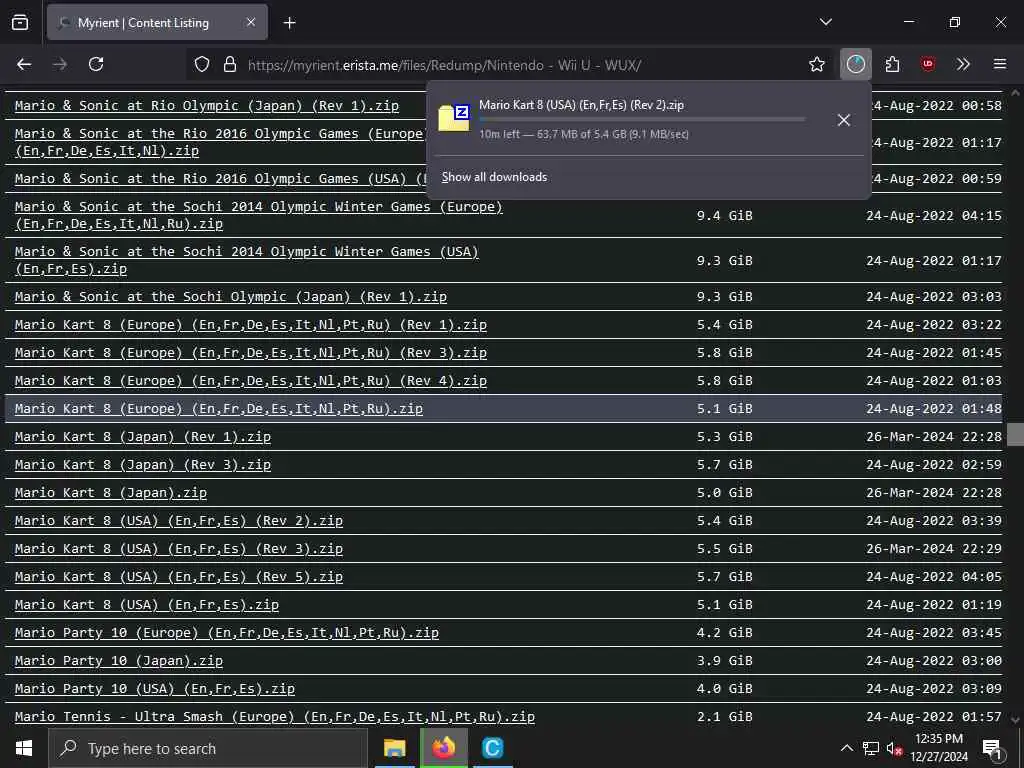The image size is (1024, 768).
Task: Open the extensions puzzle icon
Action: (x=892, y=64)
